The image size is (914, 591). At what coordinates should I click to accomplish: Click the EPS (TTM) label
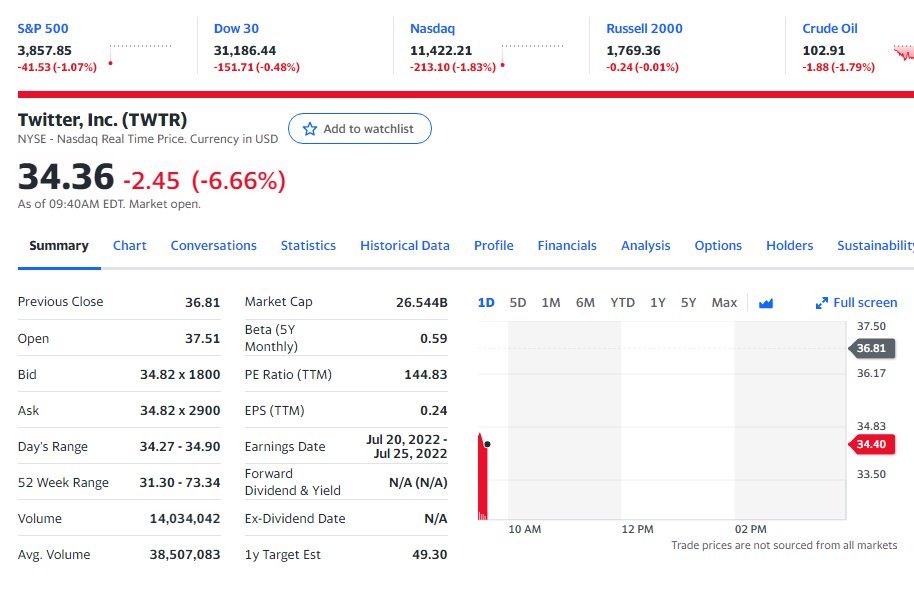pos(275,411)
